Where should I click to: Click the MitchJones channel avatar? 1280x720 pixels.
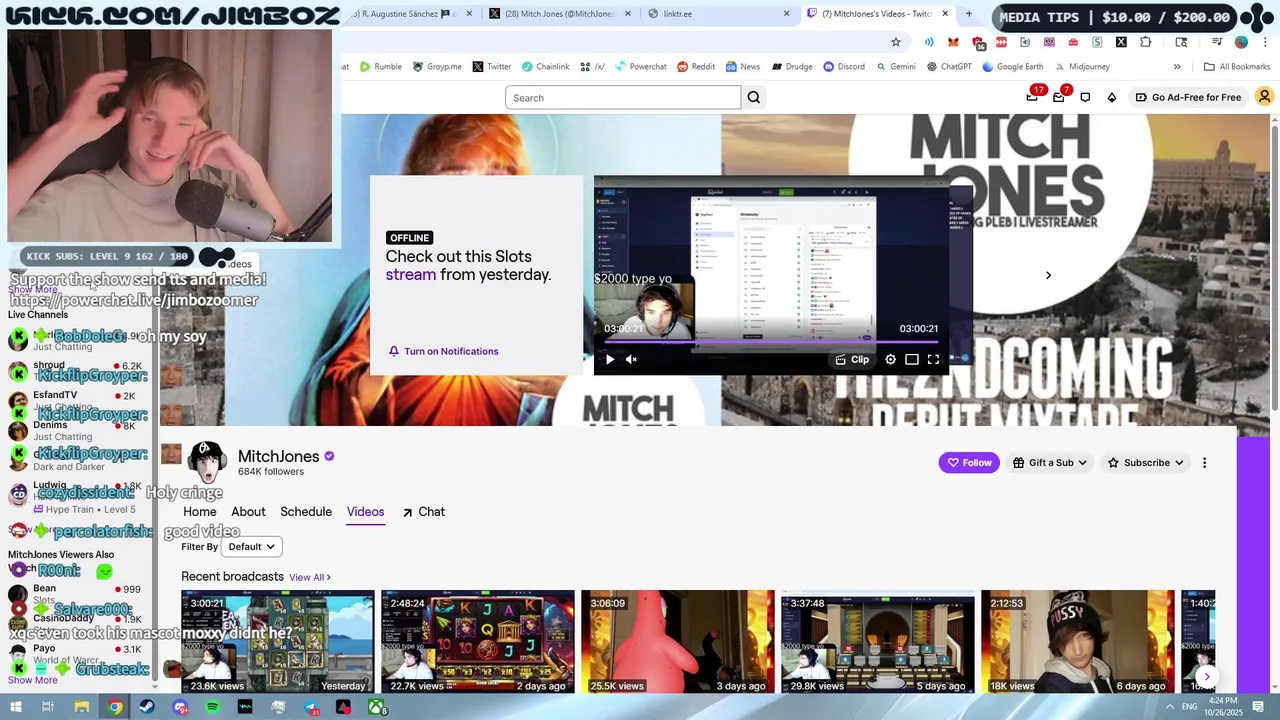[207, 462]
